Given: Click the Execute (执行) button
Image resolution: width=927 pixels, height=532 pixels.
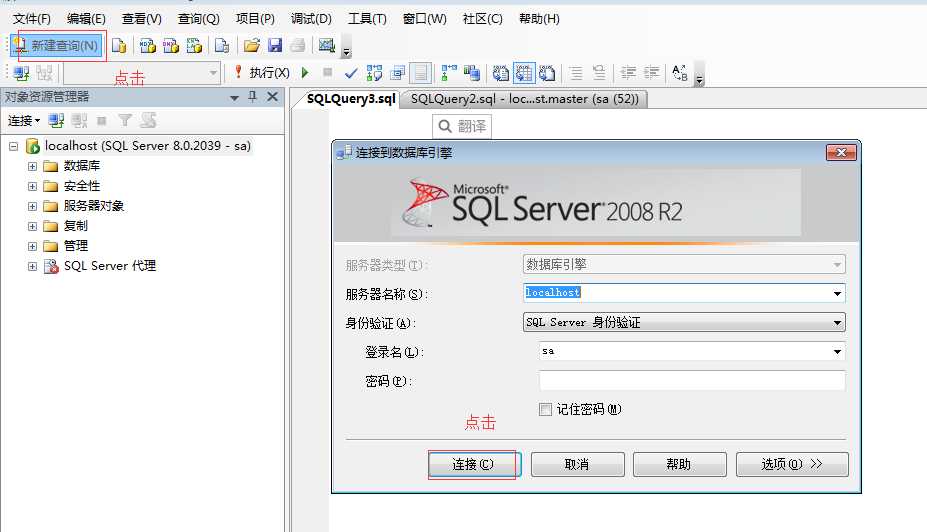Looking at the screenshot, I should pyautogui.click(x=262, y=73).
